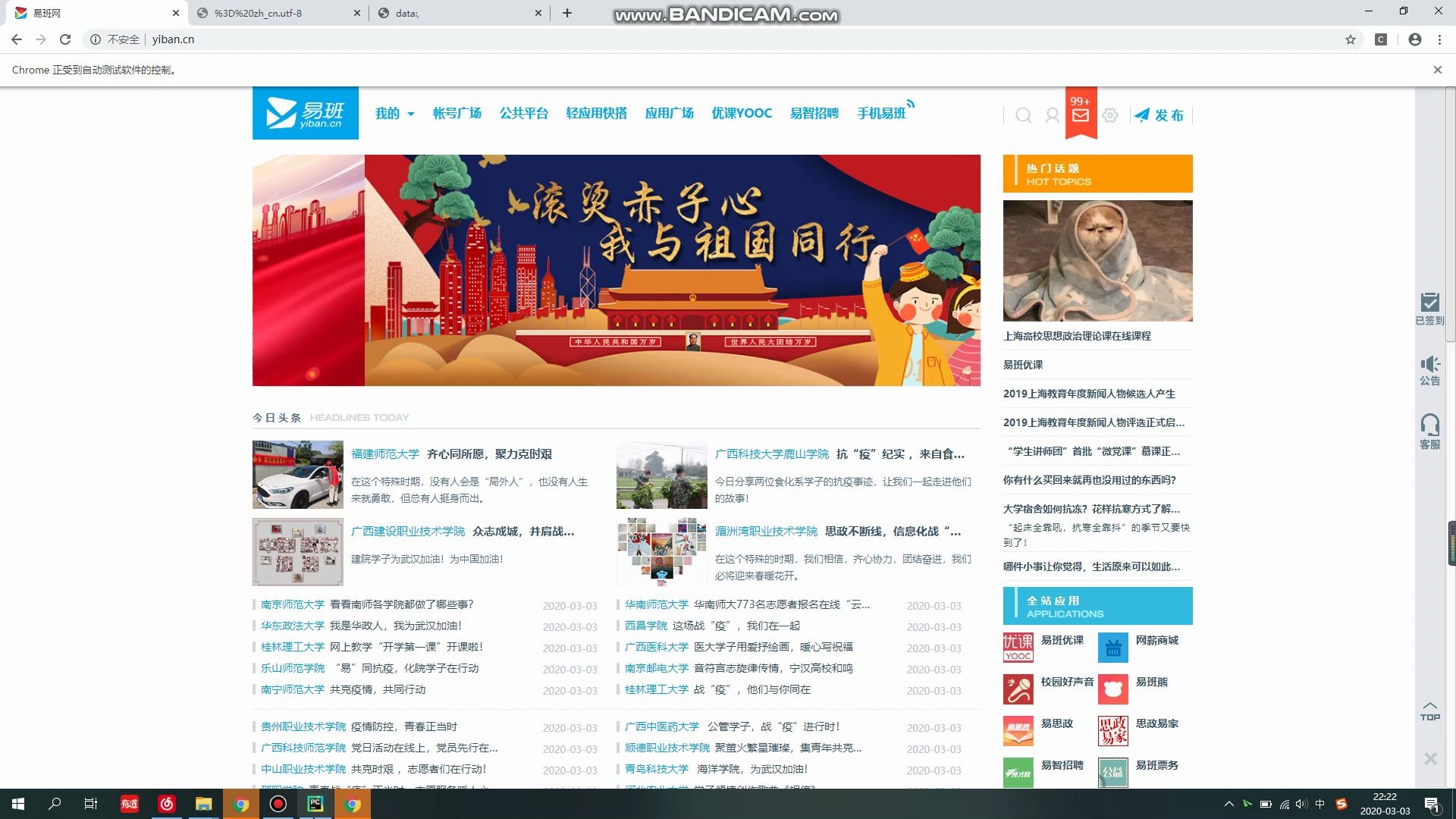Open Chrome's three-dot menu

[x=1439, y=39]
